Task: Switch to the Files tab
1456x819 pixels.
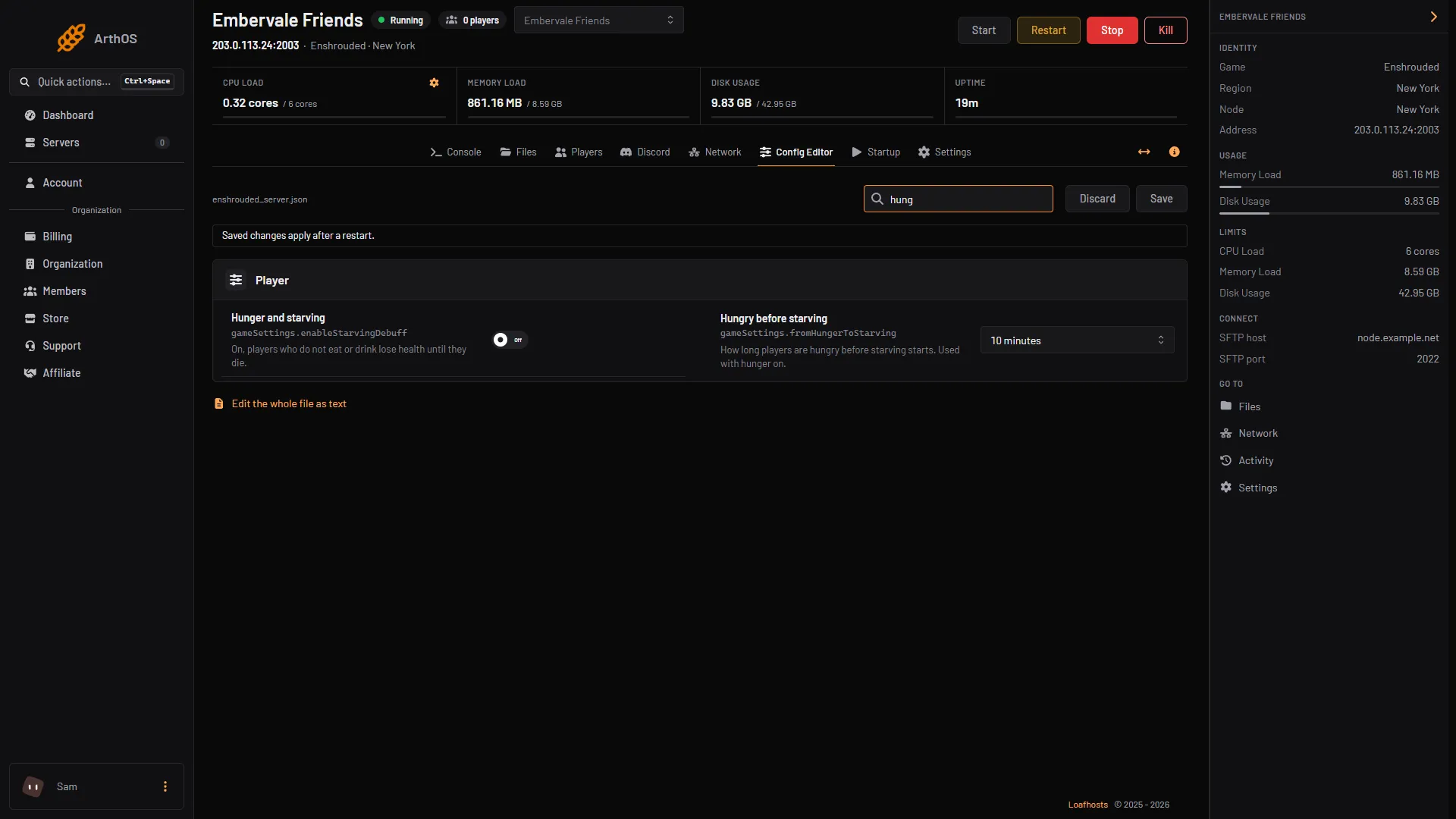Action: pos(518,152)
